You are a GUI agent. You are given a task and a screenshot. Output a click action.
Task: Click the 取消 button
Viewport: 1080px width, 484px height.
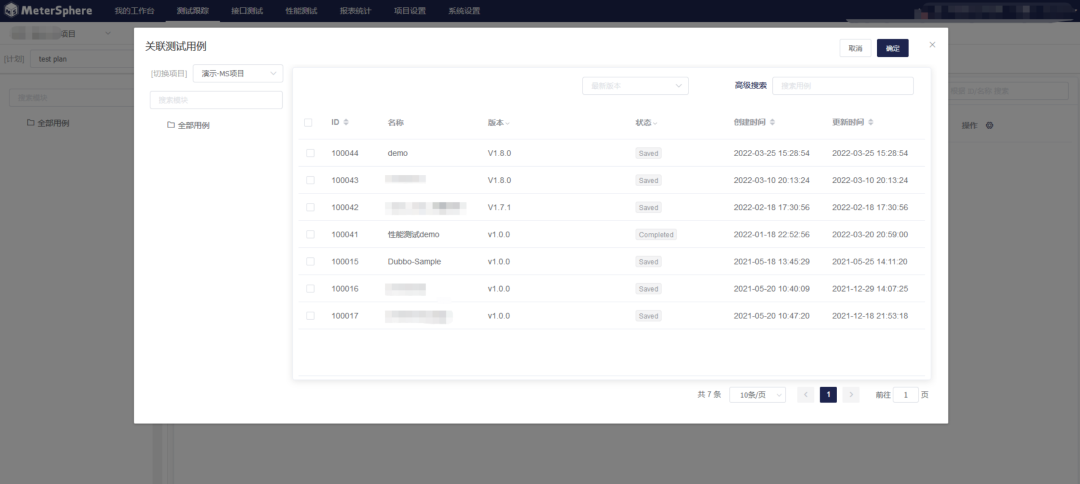pyautogui.click(x=855, y=48)
